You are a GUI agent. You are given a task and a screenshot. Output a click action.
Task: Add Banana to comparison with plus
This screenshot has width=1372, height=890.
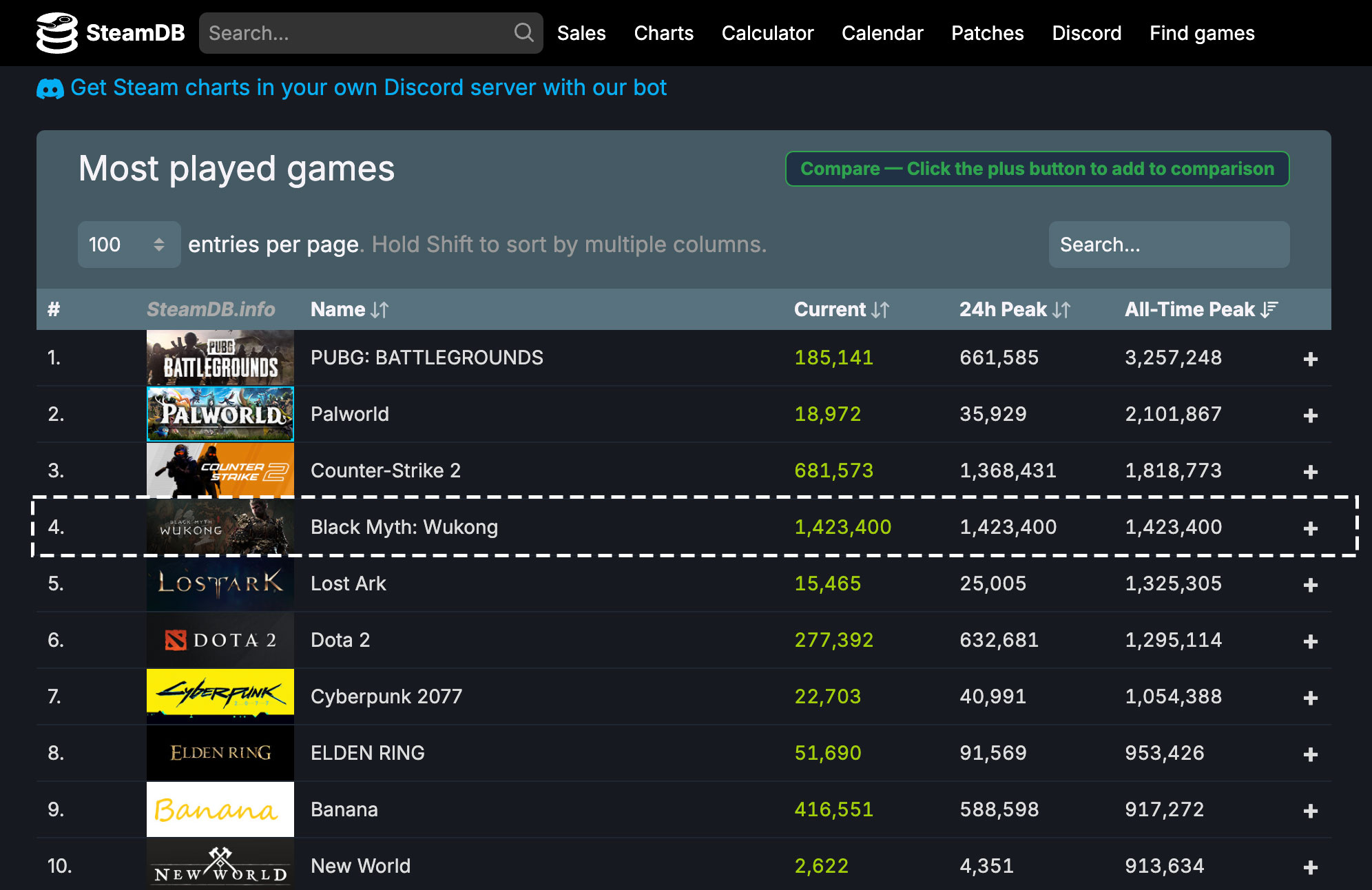(x=1310, y=811)
